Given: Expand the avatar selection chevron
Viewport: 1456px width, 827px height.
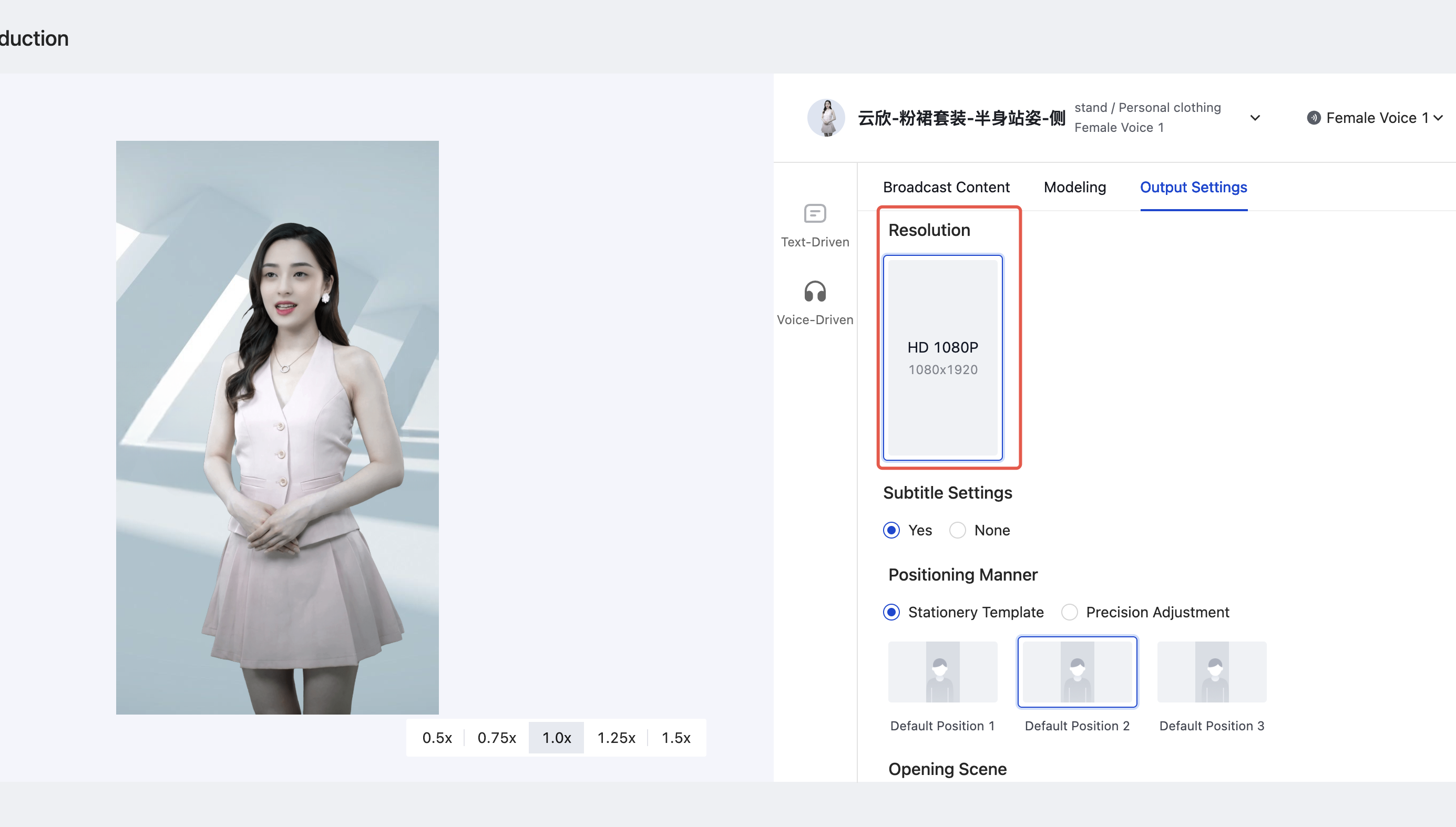Looking at the screenshot, I should tap(1255, 118).
